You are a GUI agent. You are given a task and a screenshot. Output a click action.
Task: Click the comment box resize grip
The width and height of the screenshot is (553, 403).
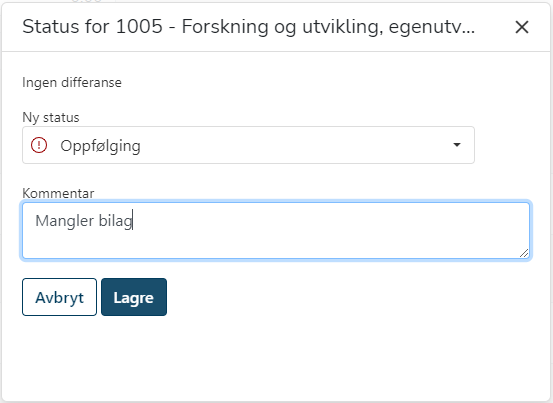click(524, 253)
